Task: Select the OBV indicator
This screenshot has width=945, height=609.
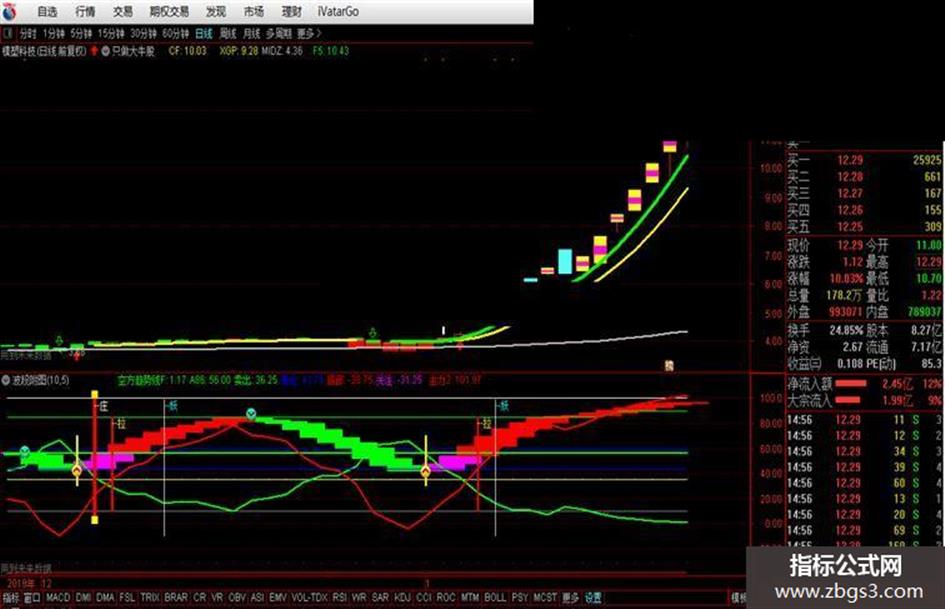Action: click(237, 598)
